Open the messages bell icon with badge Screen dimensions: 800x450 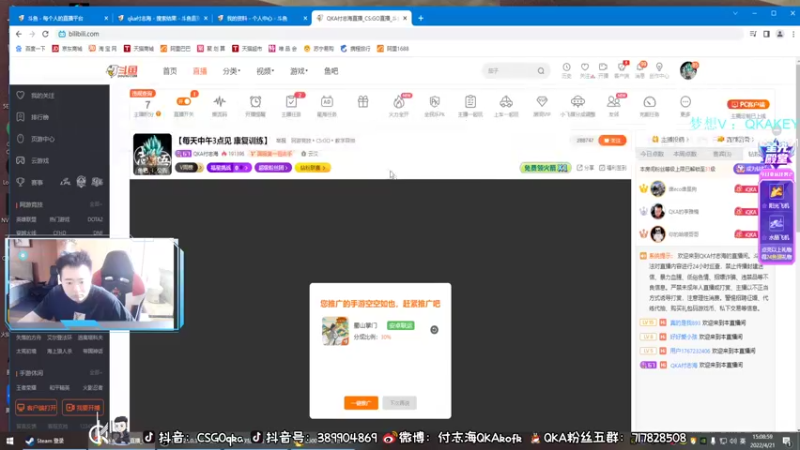point(640,70)
